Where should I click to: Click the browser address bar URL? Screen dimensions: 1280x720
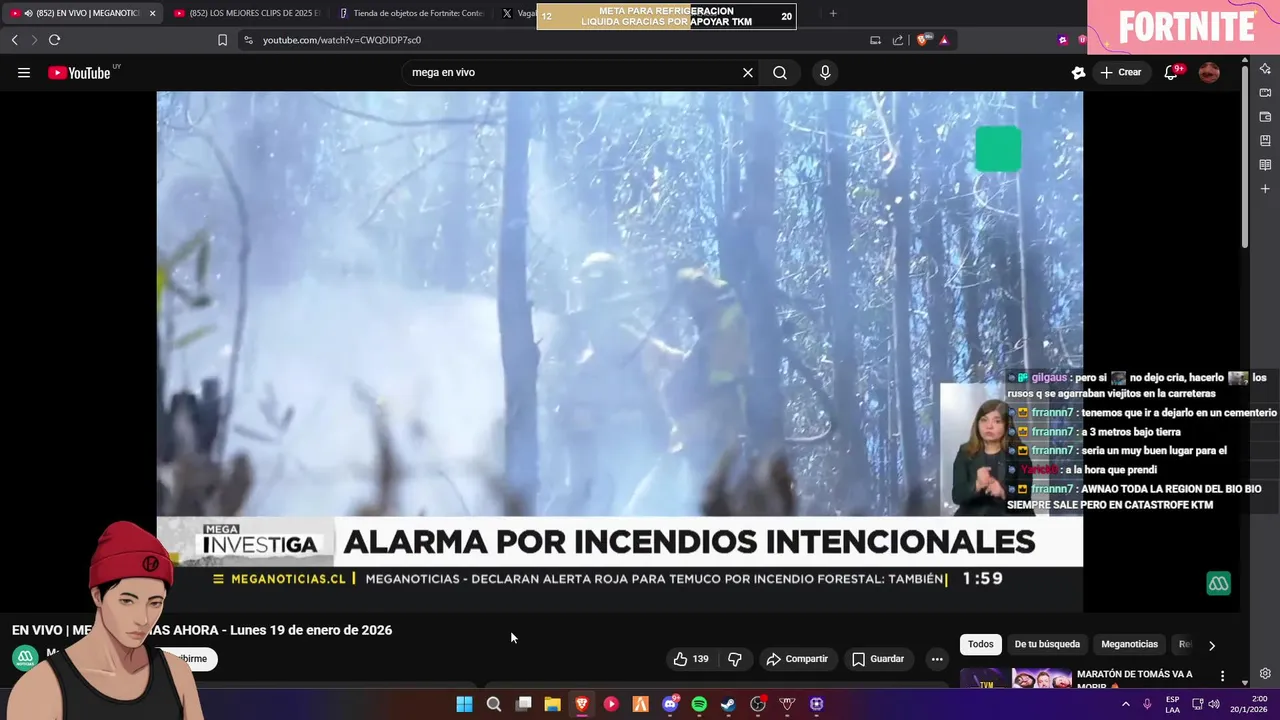(x=342, y=40)
